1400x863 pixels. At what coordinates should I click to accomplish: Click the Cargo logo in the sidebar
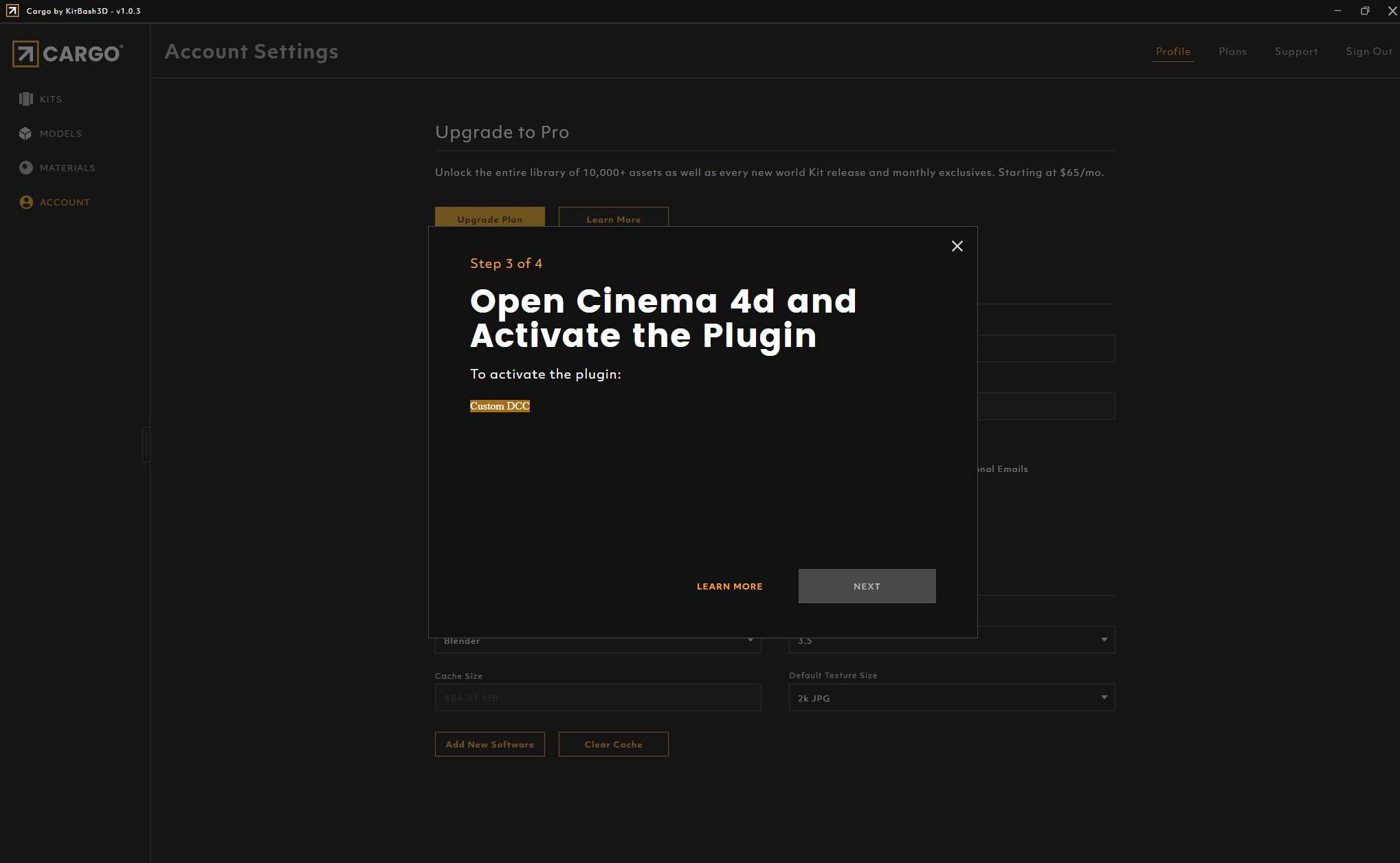click(67, 54)
